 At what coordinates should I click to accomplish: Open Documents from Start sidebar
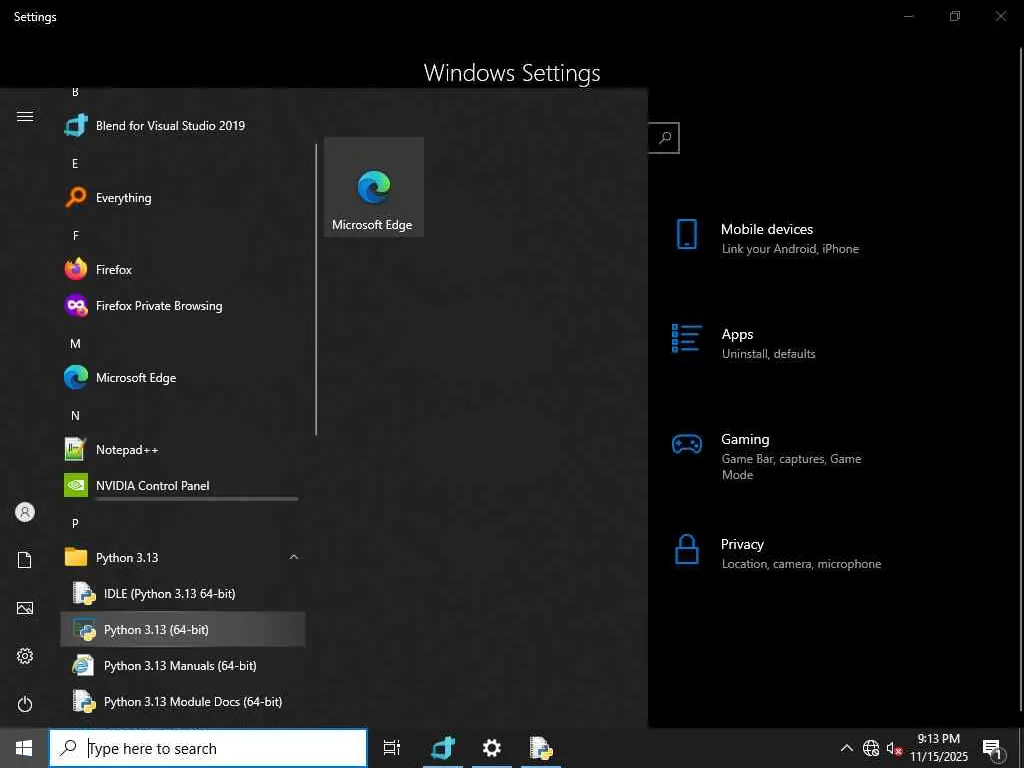pyautogui.click(x=25, y=560)
